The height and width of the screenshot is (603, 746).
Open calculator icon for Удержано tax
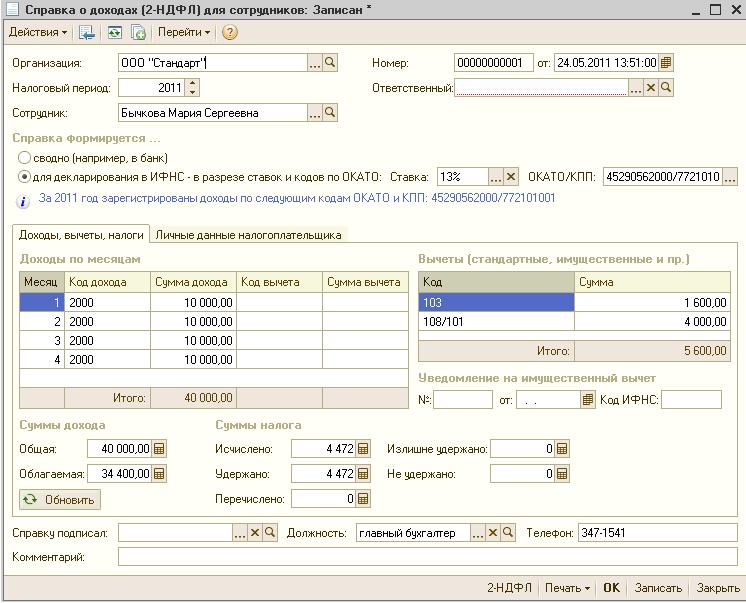pyautogui.click(x=363, y=474)
